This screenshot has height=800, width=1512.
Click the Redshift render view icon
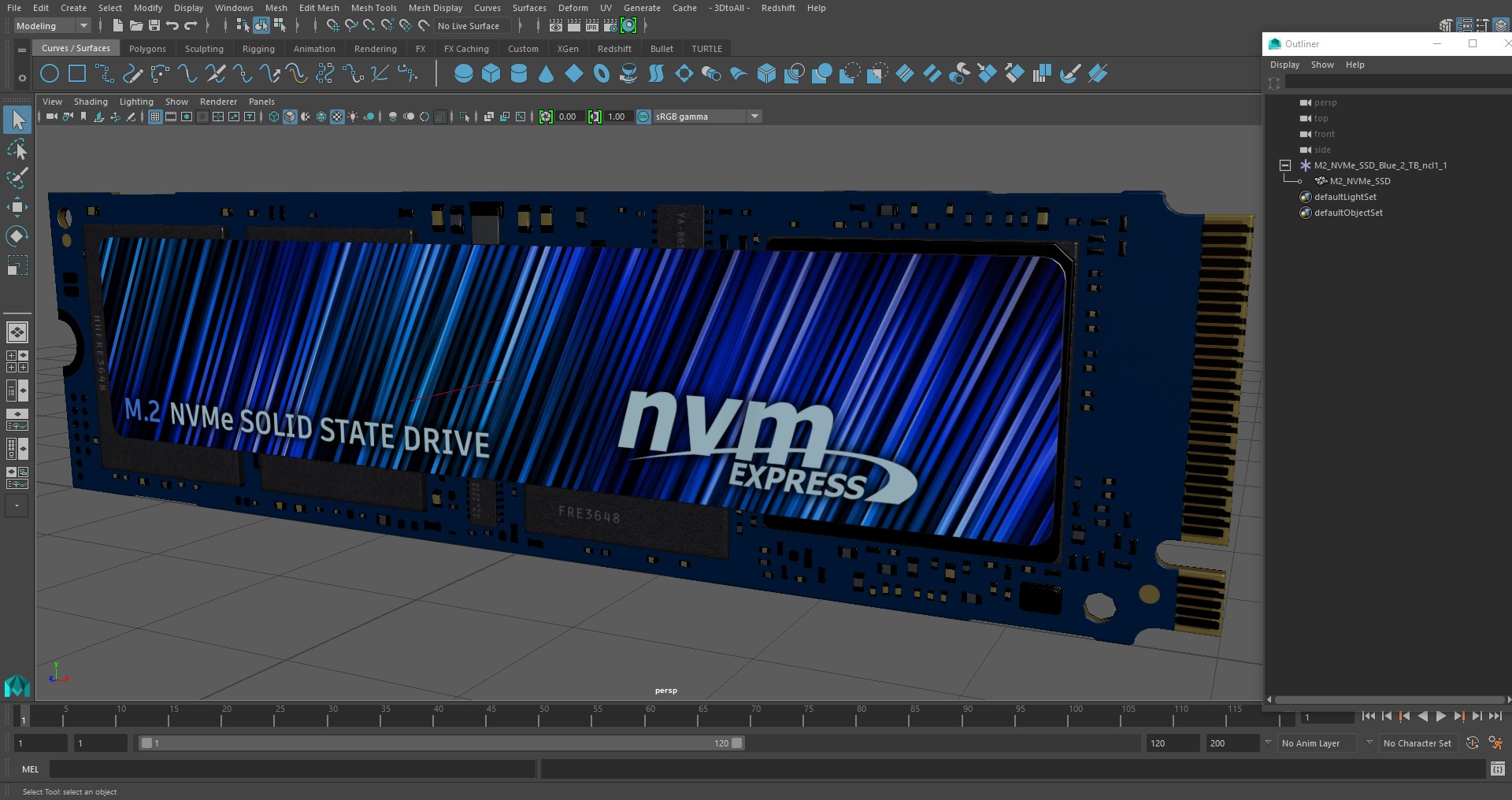coord(628,26)
